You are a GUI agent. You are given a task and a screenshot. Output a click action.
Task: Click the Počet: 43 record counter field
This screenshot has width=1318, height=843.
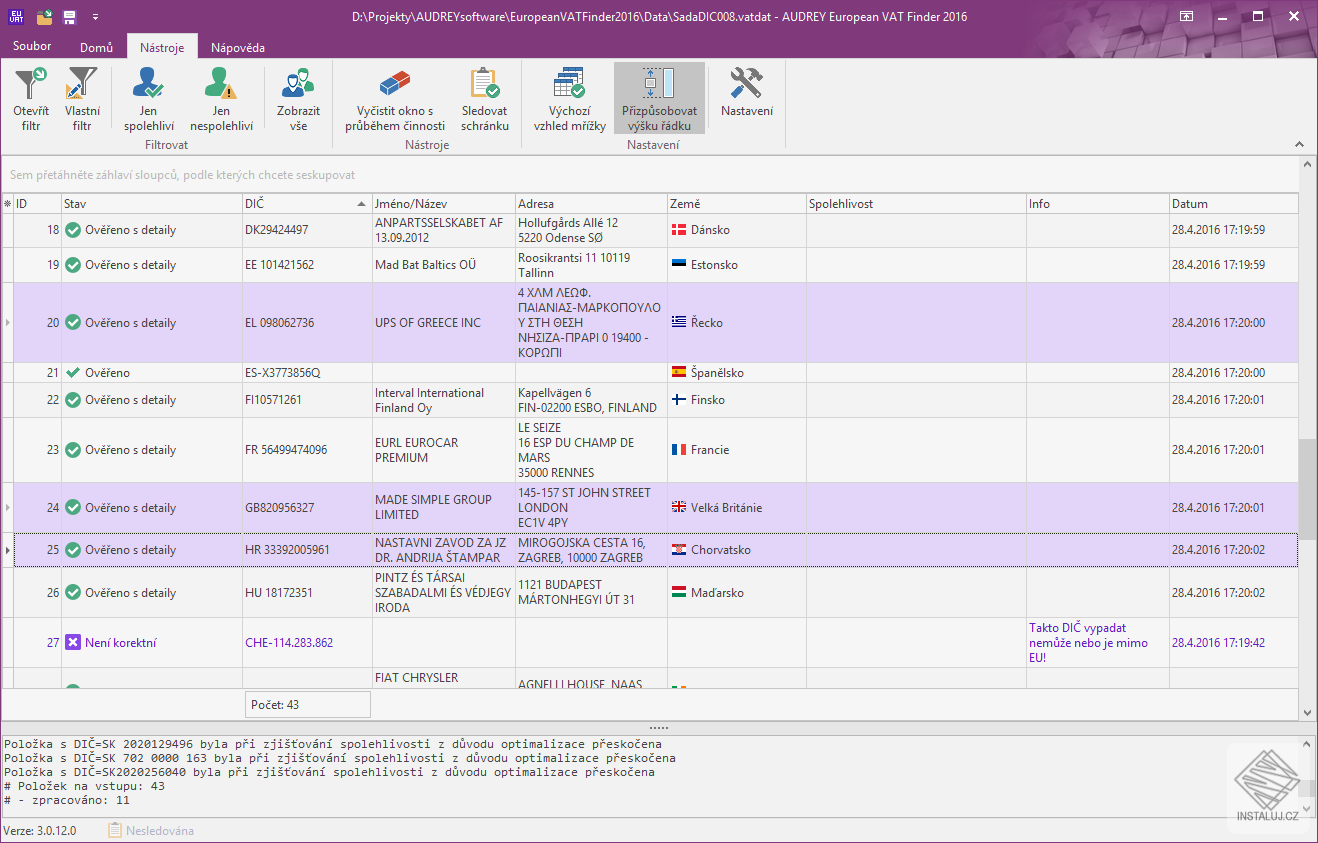click(x=307, y=704)
